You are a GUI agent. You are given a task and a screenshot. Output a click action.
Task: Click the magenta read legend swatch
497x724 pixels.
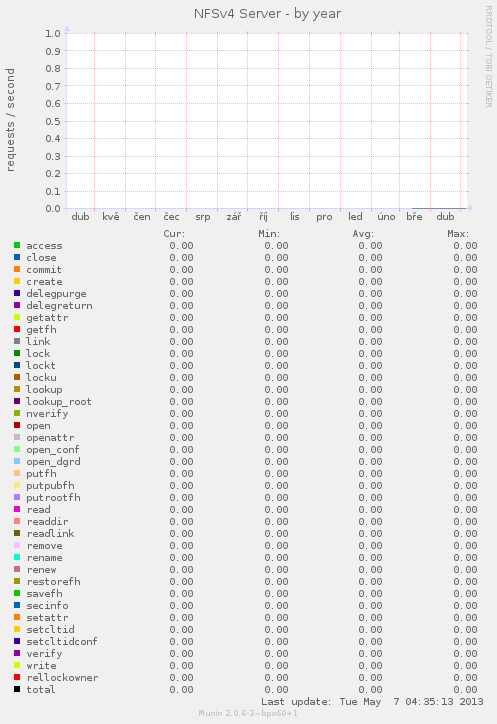click(17, 509)
